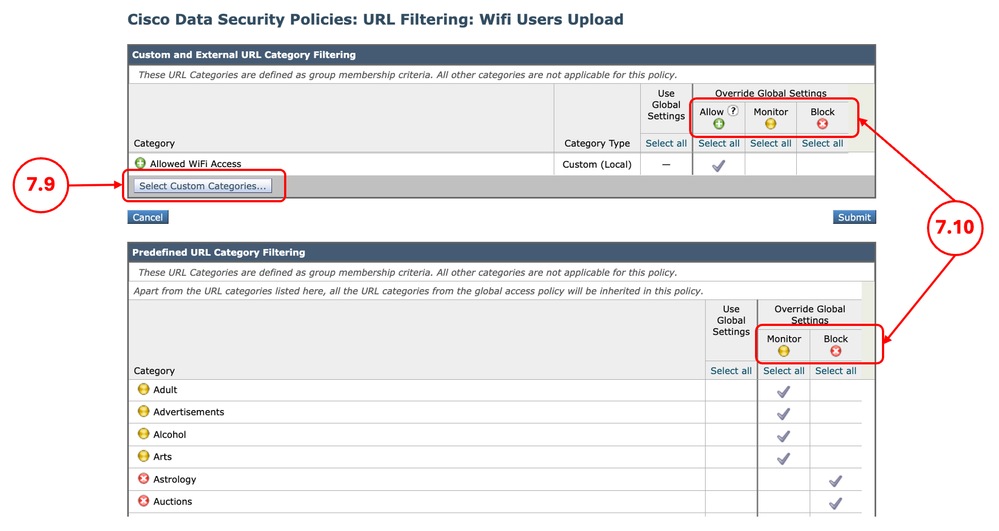Select all under Block, Predefined table

click(x=836, y=371)
